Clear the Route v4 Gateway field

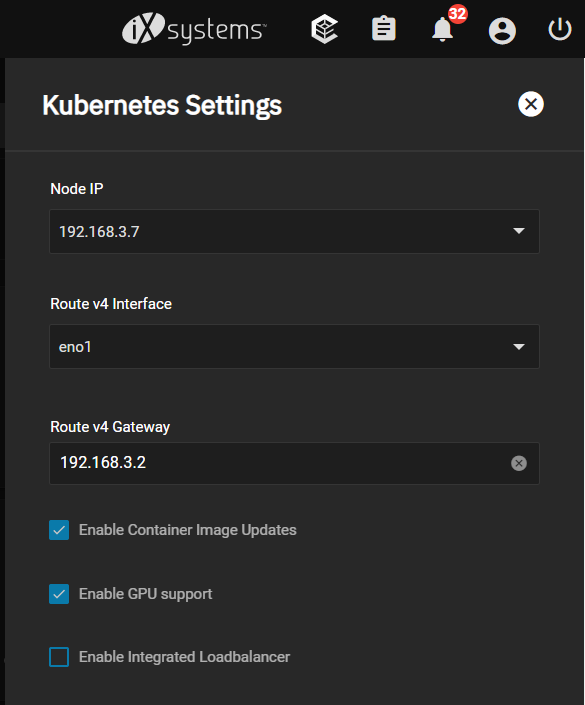(x=518, y=463)
